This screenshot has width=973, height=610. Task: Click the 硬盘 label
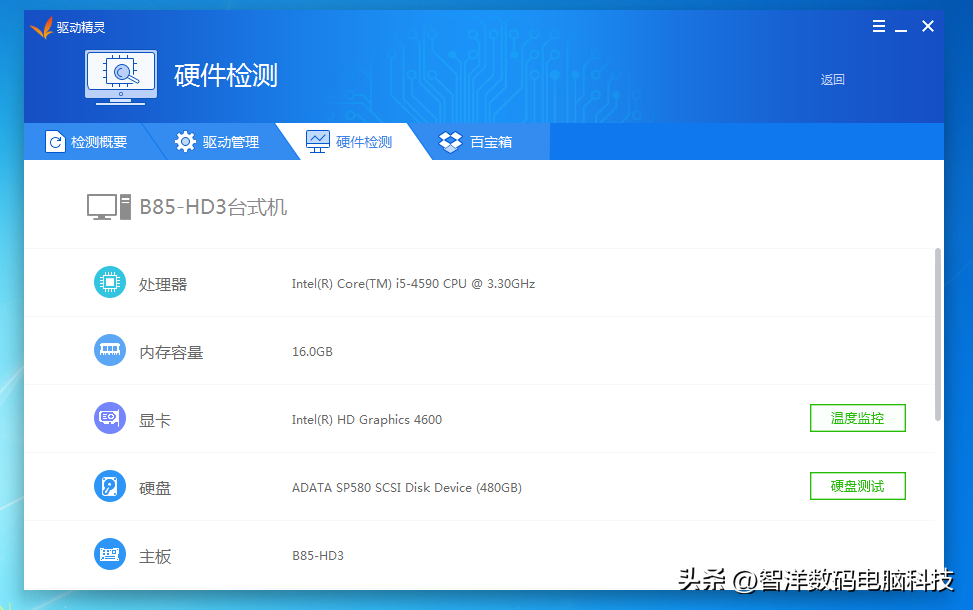point(155,488)
